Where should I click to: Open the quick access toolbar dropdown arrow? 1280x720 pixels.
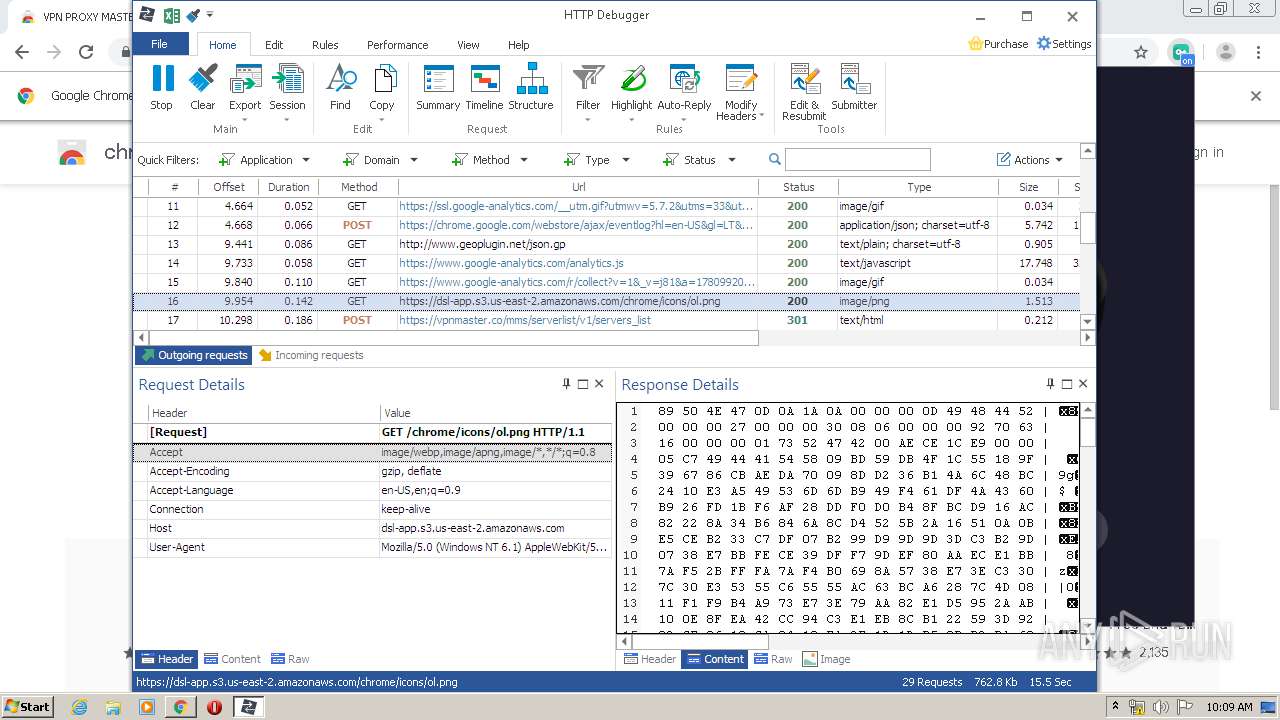tap(210, 16)
